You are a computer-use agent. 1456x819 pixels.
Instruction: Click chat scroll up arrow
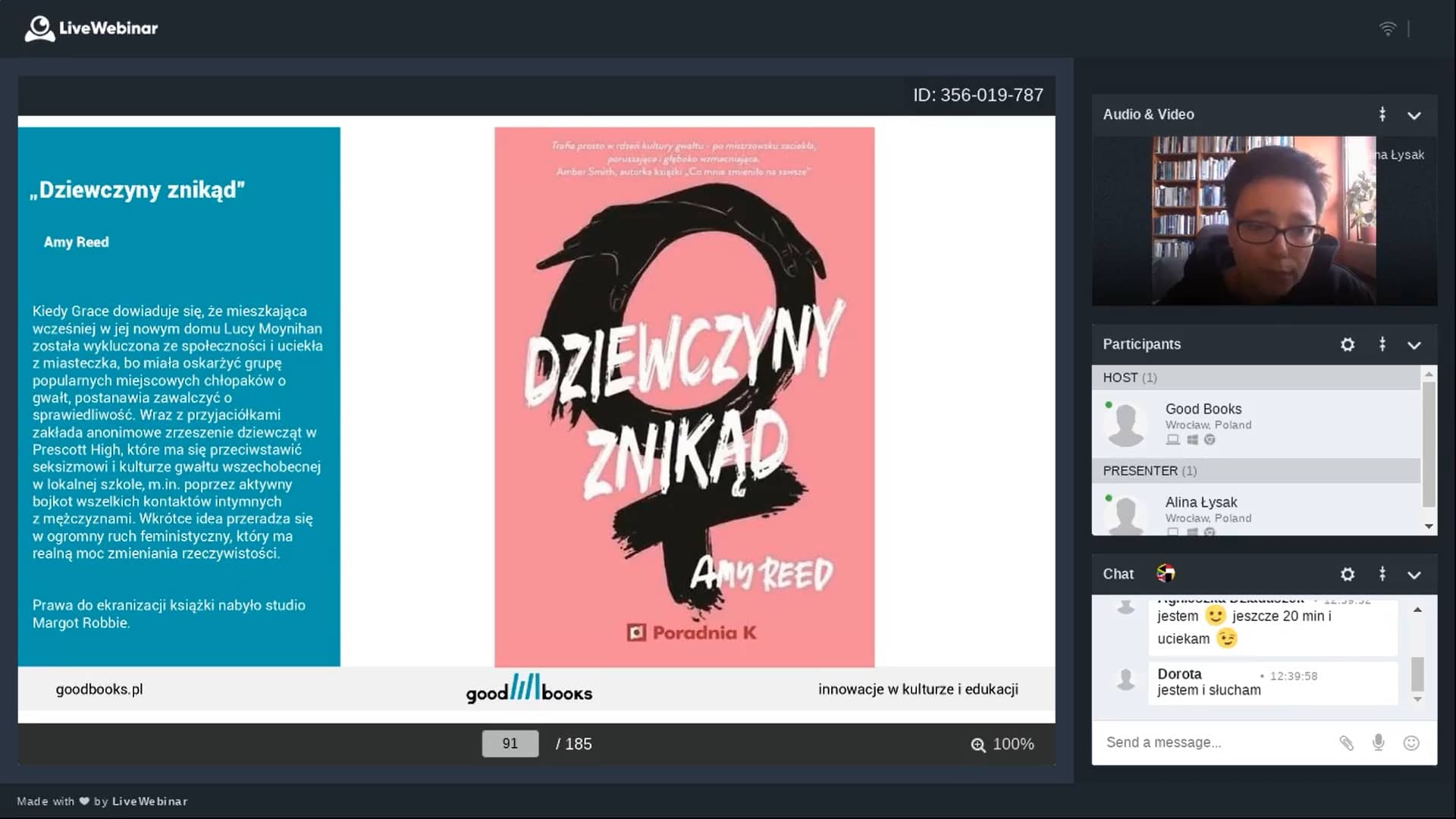(1417, 610)
